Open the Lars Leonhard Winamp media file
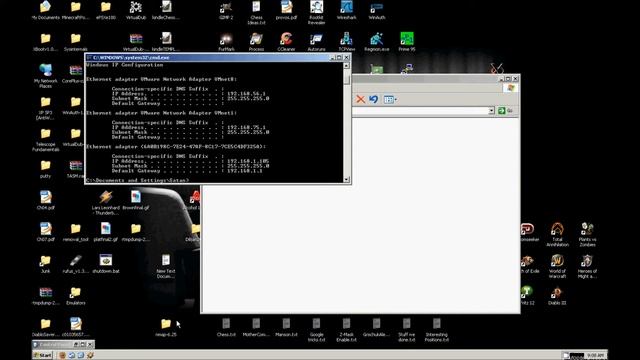This screenshot has width=640, height=360. [105, 203]
